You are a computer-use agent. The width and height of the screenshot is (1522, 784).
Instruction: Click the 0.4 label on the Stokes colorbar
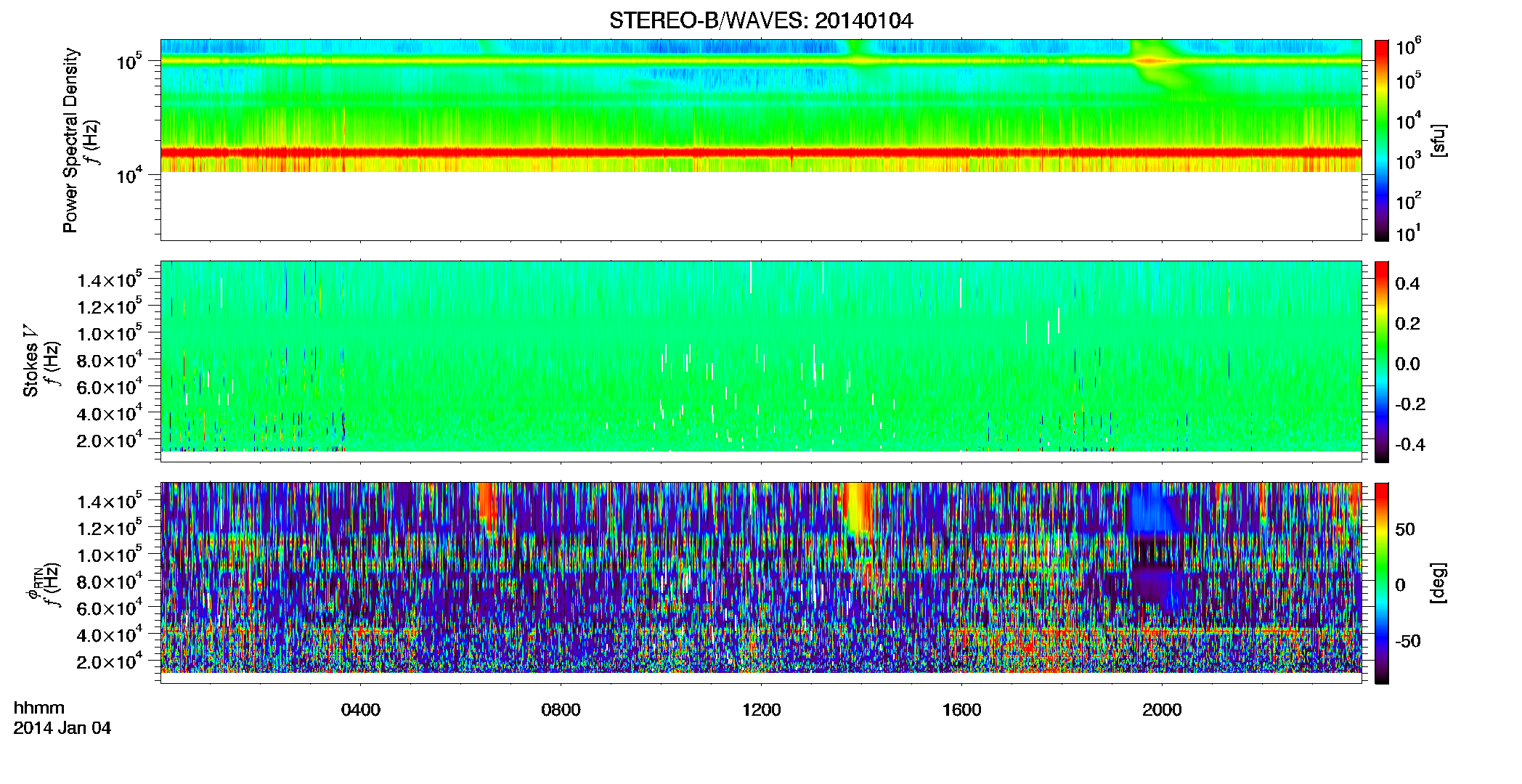[1407, 284]
